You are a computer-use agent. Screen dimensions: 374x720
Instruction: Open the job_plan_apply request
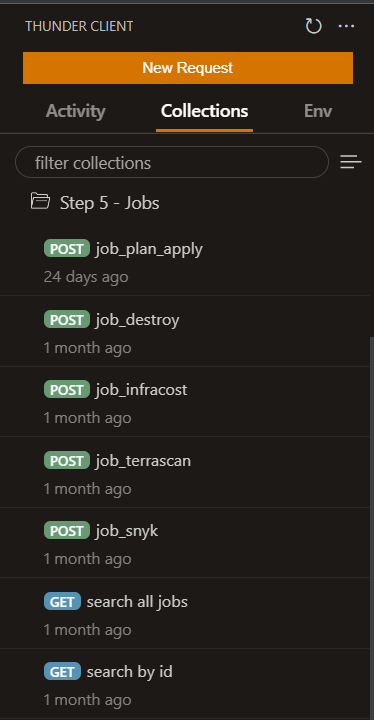coord(185,262)
